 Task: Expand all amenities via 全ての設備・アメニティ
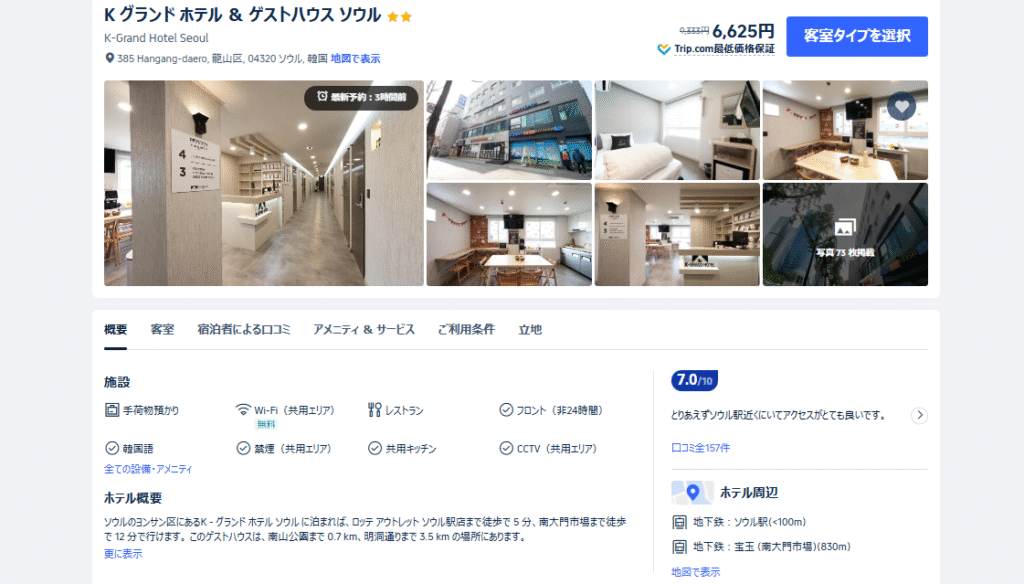click(148, 469)
